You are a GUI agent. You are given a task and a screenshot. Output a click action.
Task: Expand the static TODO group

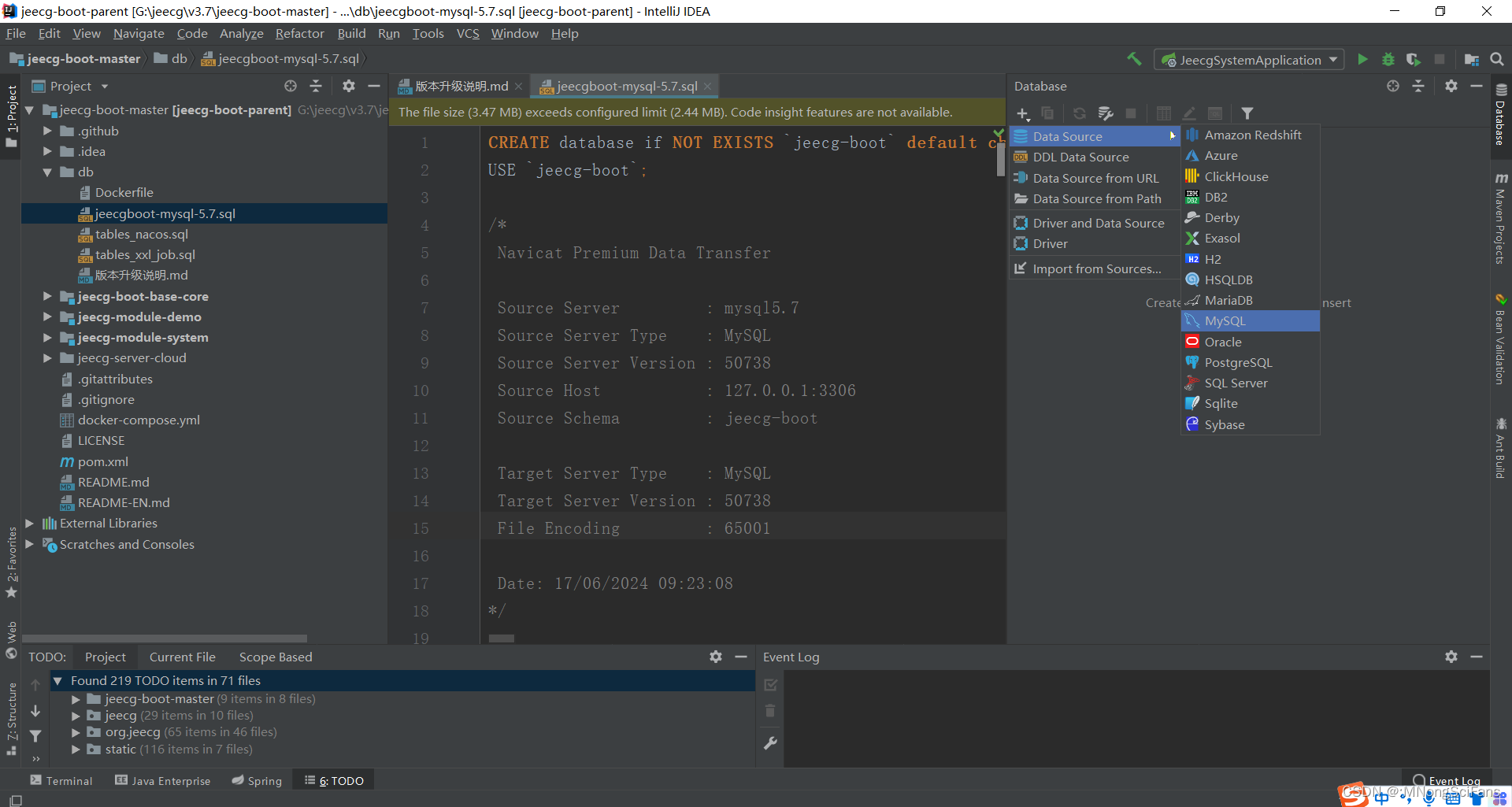[x=76, y=749]
